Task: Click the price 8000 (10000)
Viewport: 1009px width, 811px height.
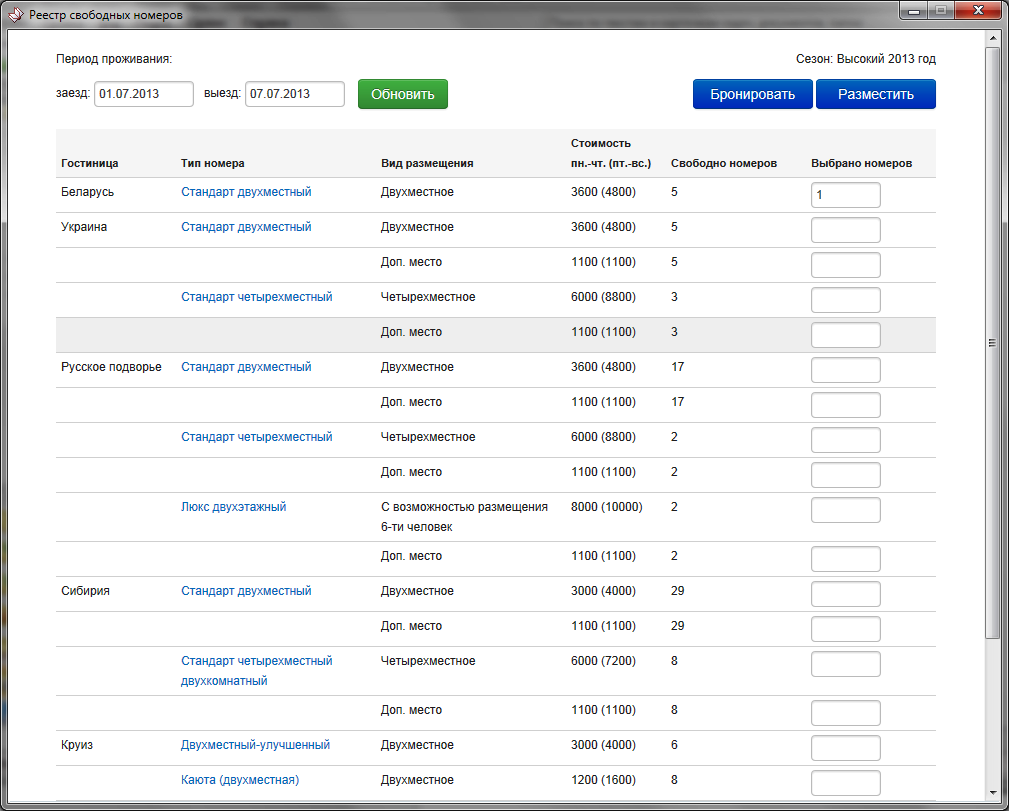Action: pyautogui.click(x=607, y=507)
